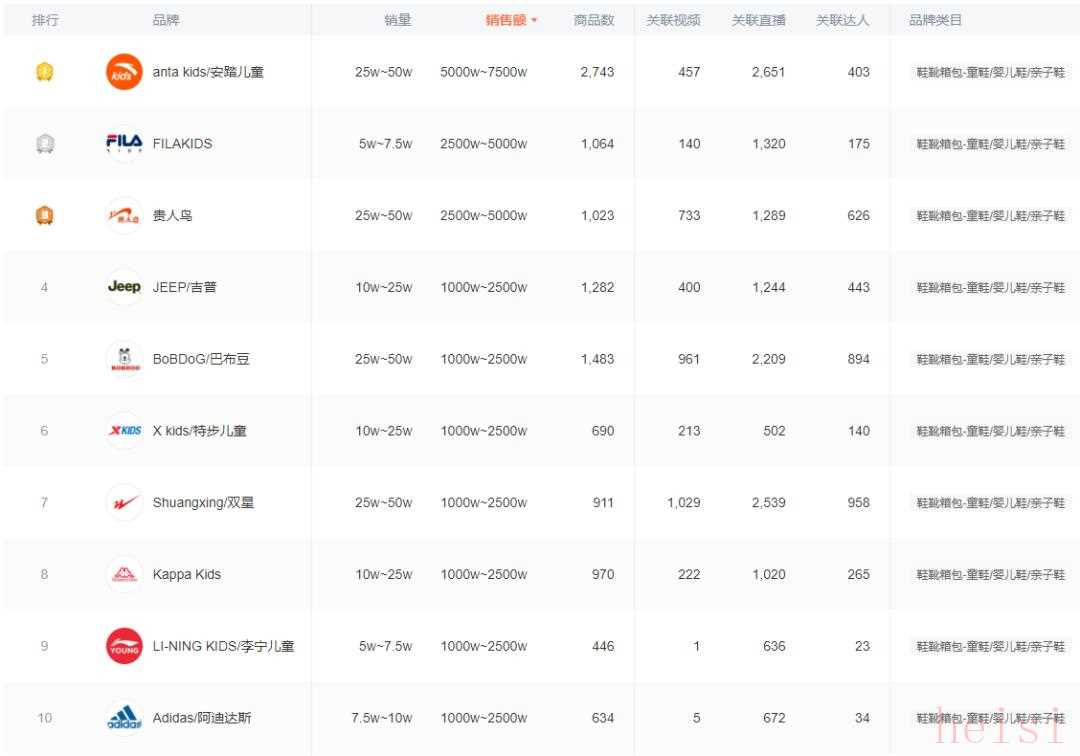Click the 商品数 column header

click(594, 20)
